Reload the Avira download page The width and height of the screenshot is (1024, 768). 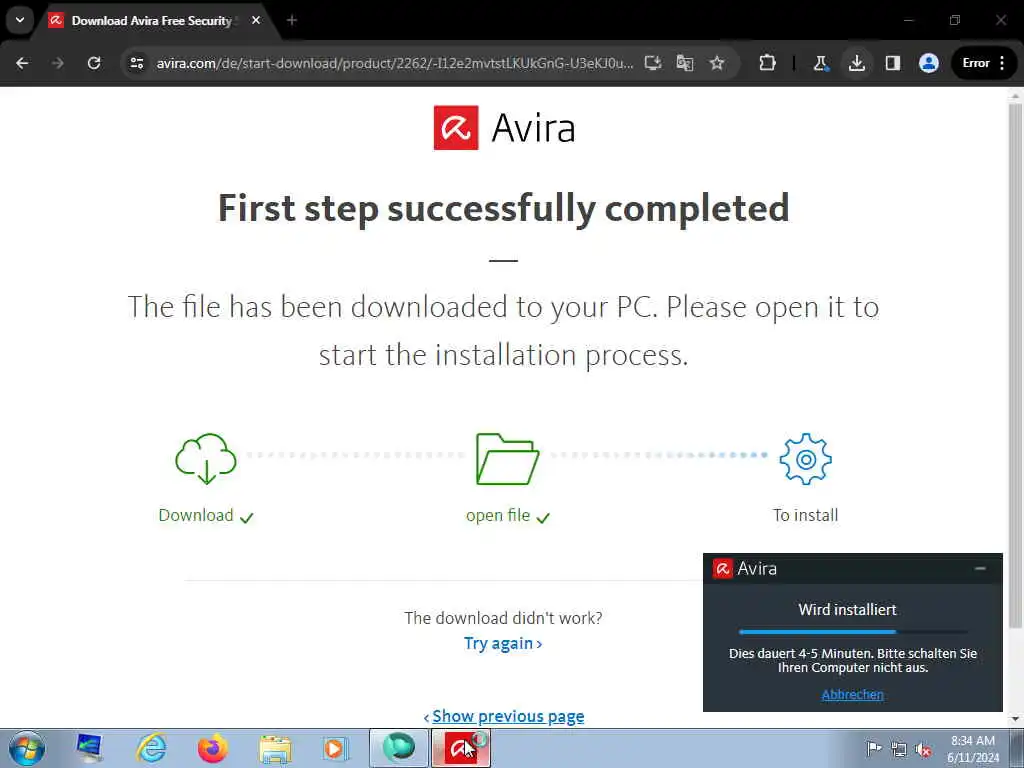point(94,63)
